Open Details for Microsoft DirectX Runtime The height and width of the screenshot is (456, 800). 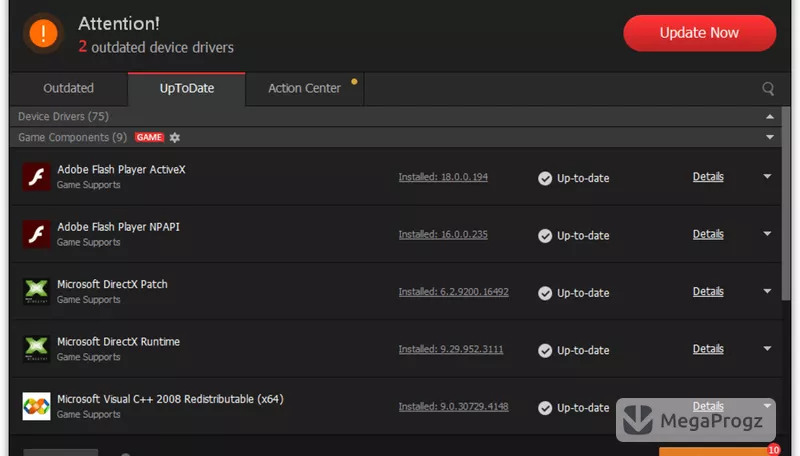708,348
